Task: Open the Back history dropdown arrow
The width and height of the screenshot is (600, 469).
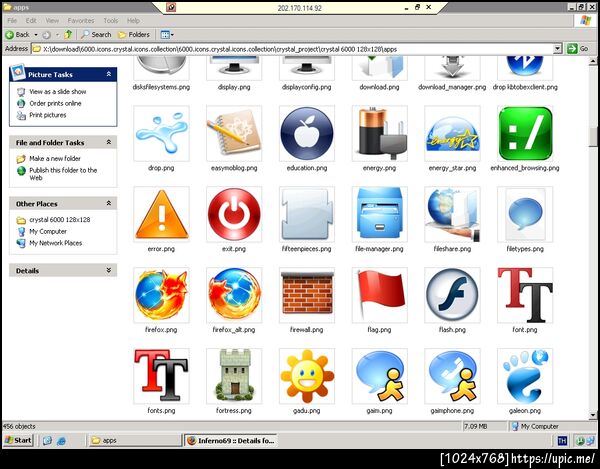Action: (x=36, y=35)
